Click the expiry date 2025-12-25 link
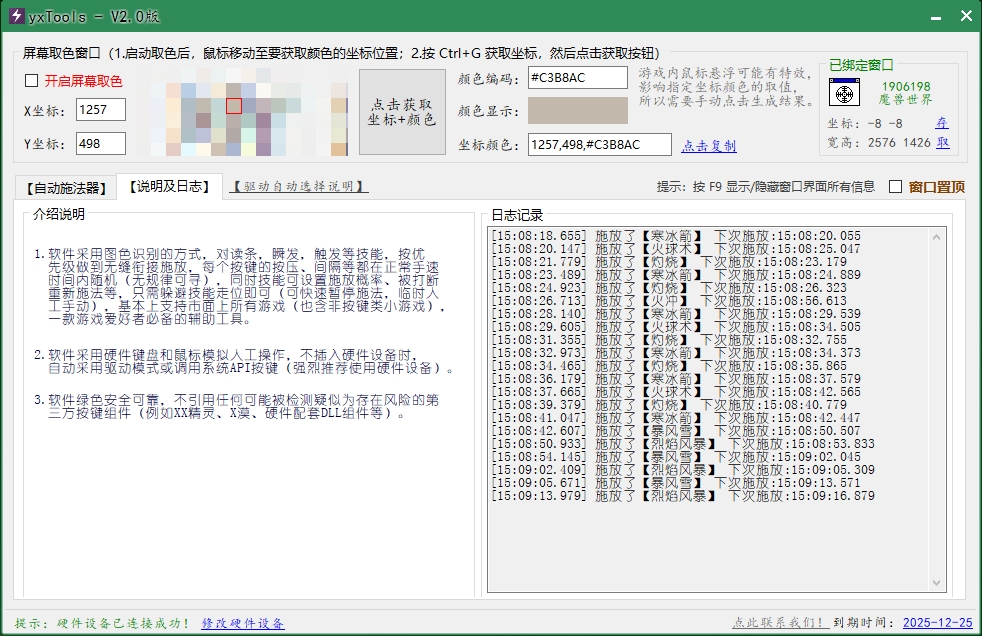This screenshot has height=636, width=982. 937,623
